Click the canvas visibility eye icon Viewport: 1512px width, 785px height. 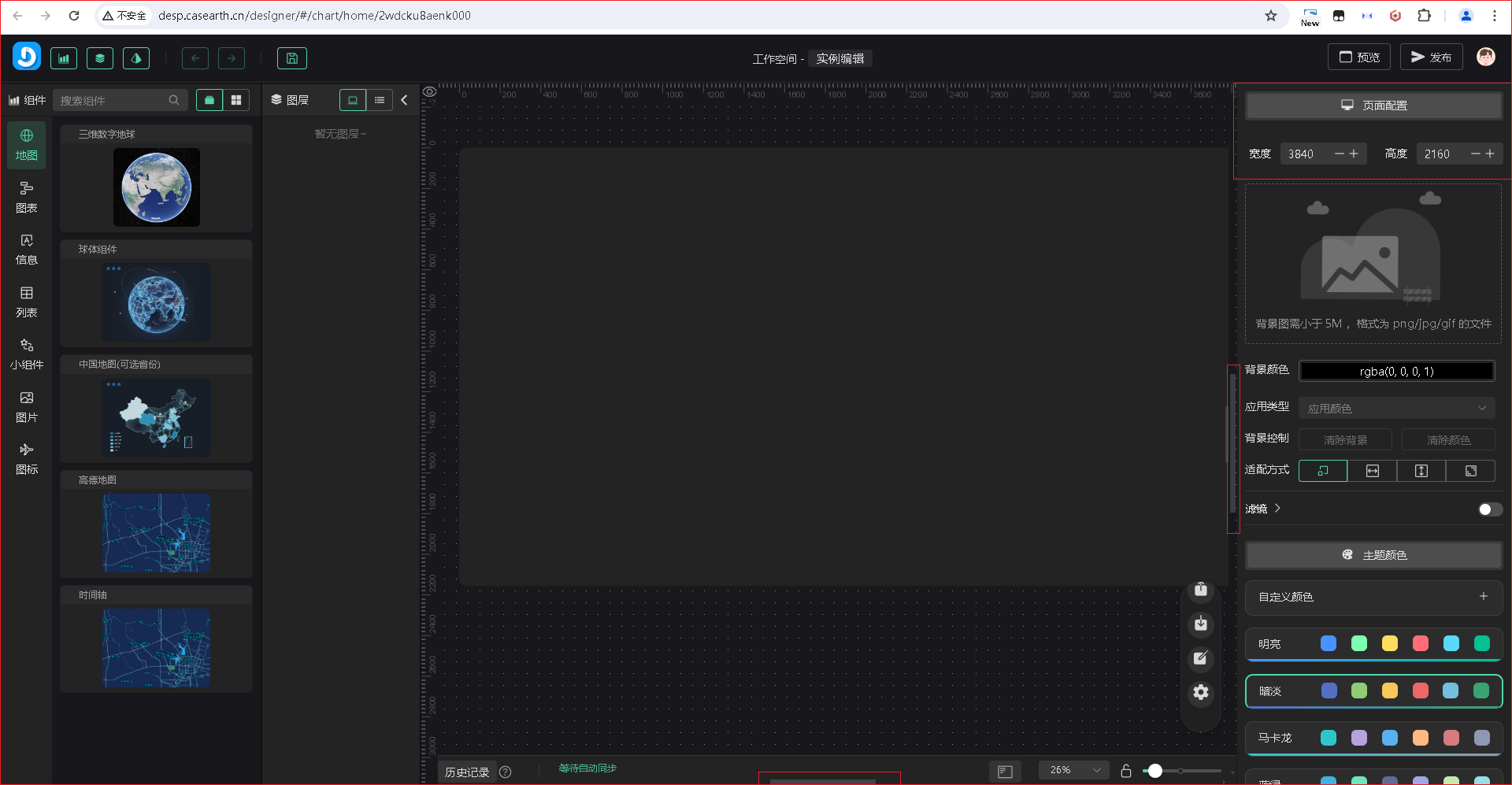pos(429,92)
